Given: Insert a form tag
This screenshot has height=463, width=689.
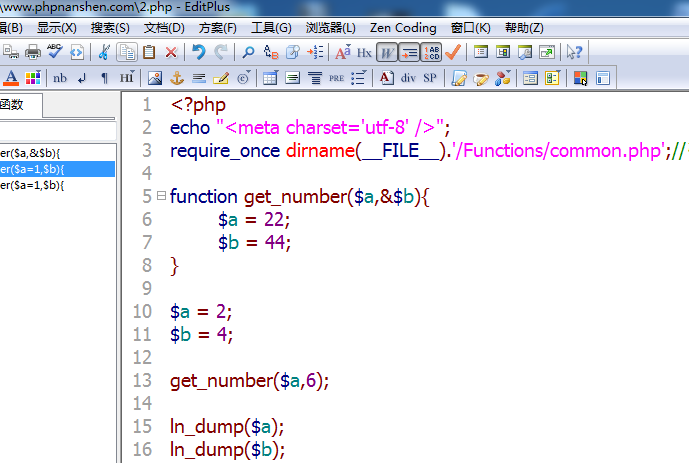Looking at the screenshot, I should pos(530,78).
